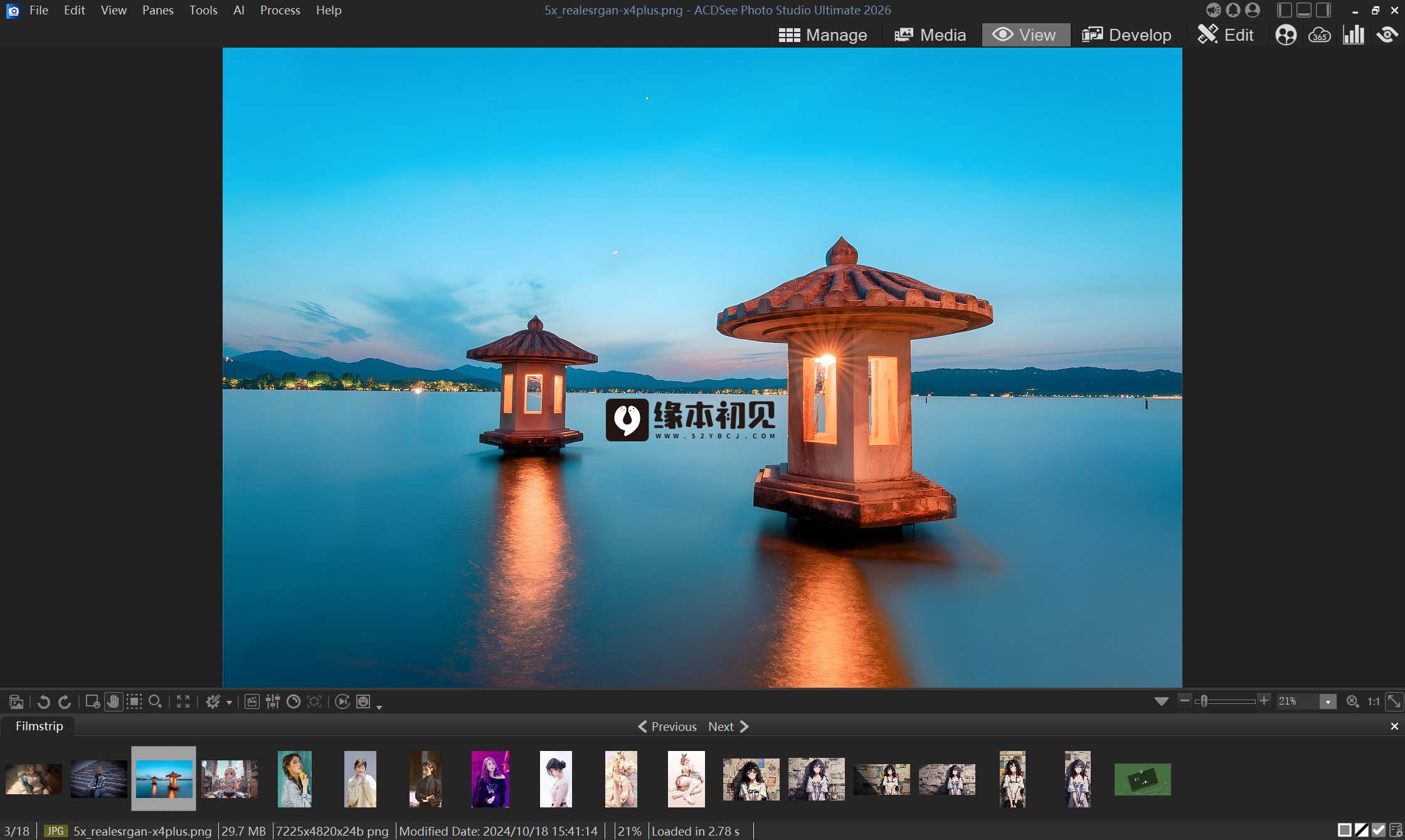1405x840 pixels.
Task: Open the Dashboard bar chart icon
Action: tap(1354, 35)
